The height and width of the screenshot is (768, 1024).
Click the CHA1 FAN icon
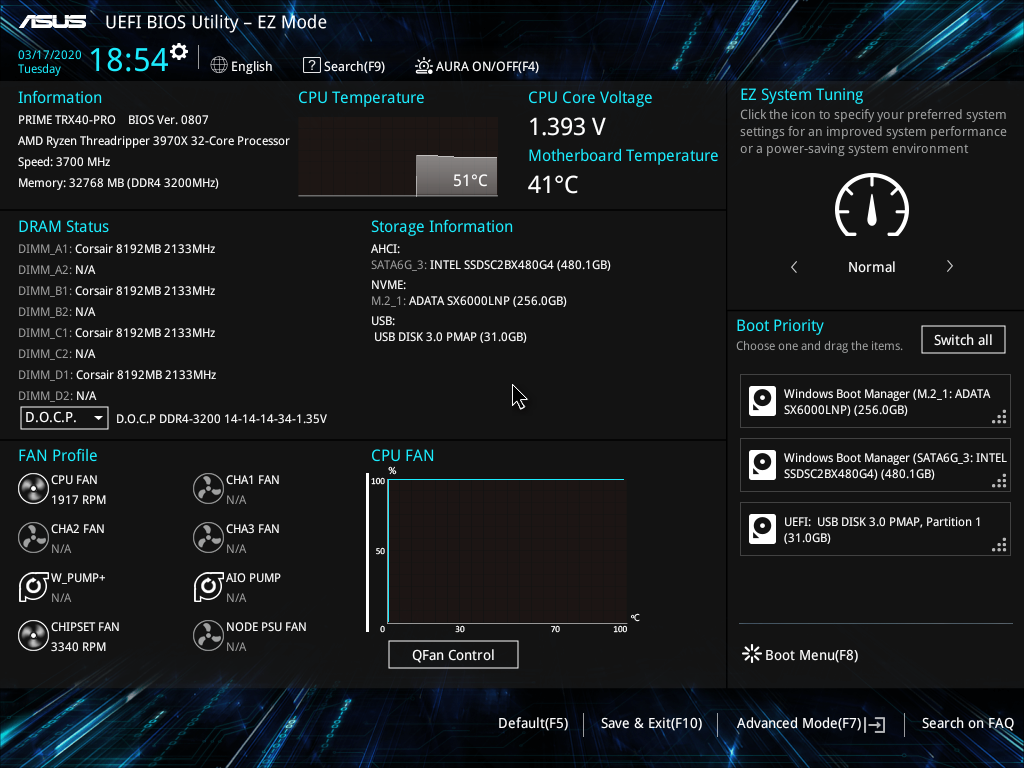pyautogui.click(x=208, y=488)
